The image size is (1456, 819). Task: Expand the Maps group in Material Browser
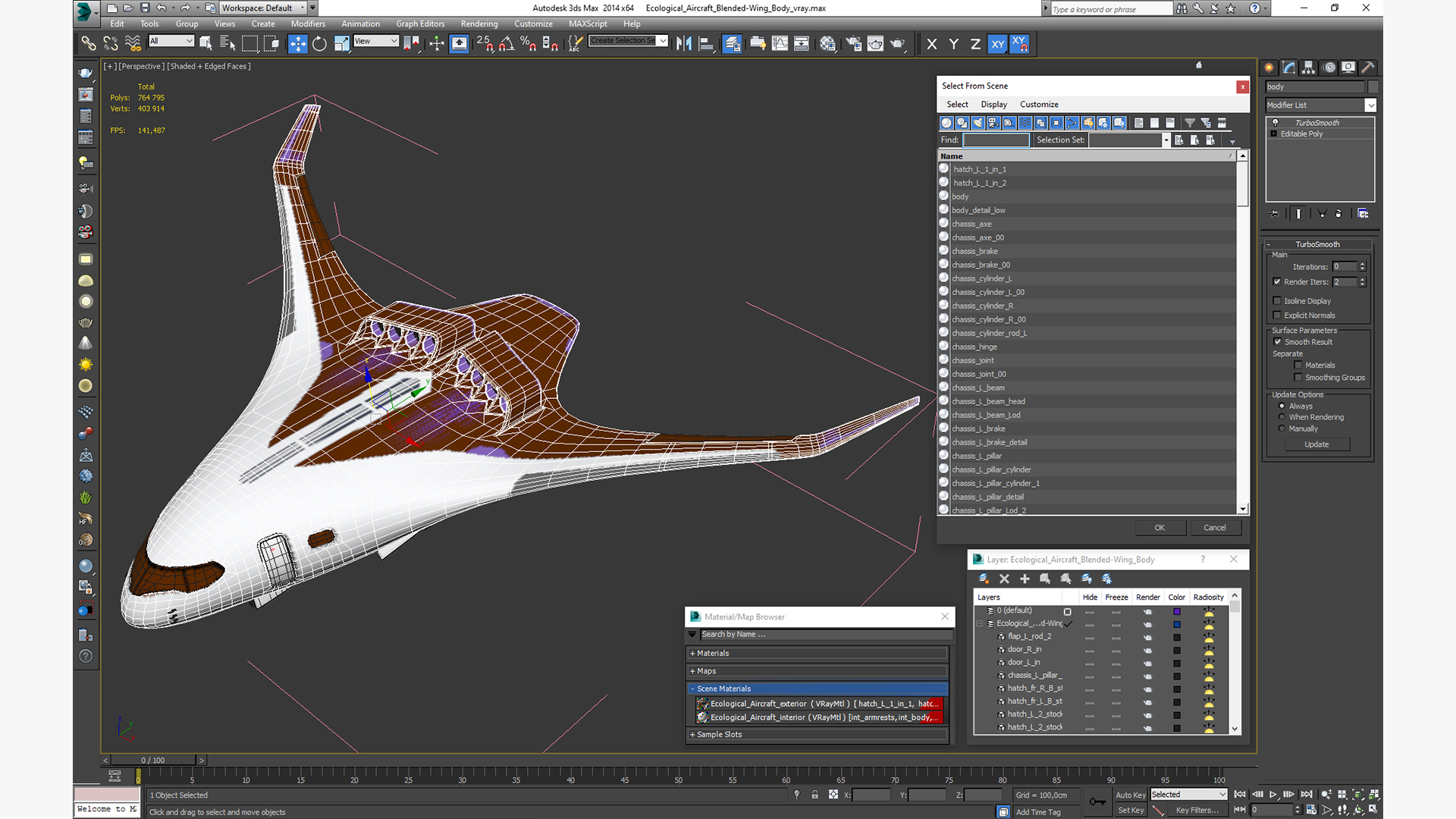(817, 671)
